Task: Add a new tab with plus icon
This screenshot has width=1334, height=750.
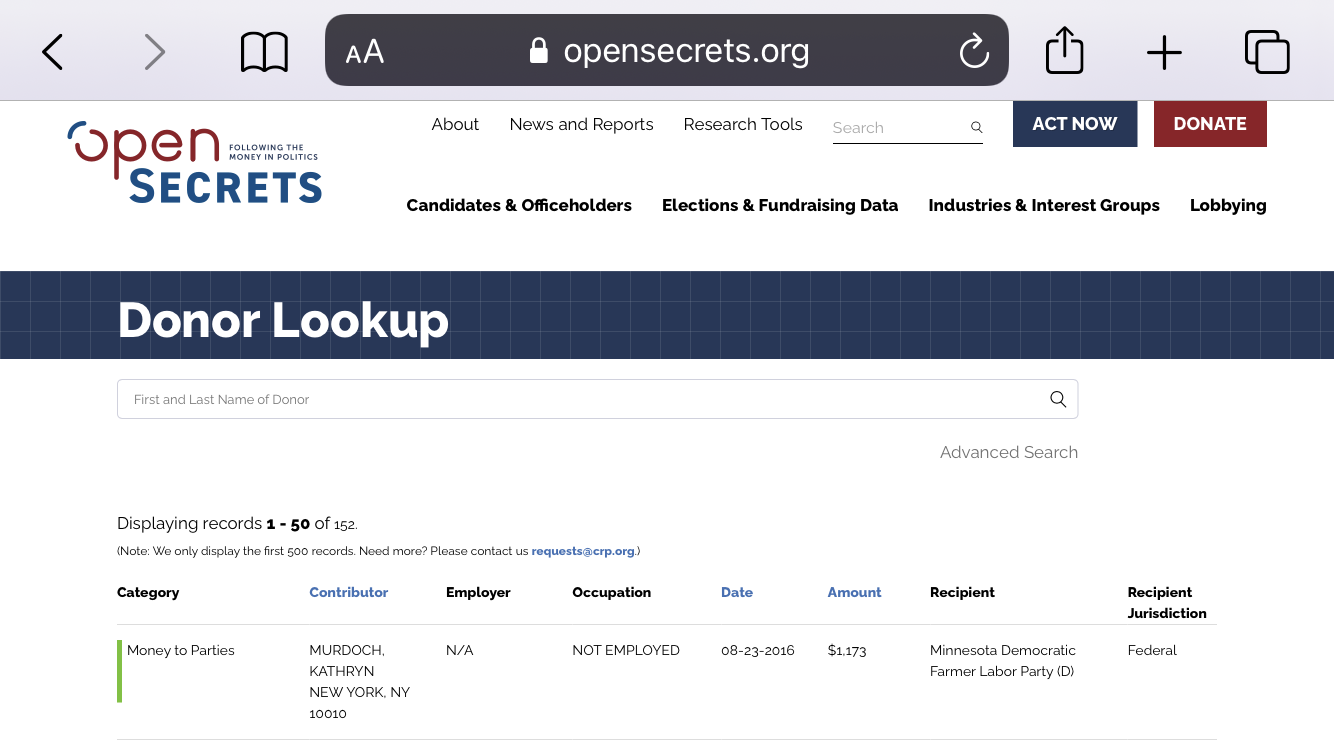Action: 1164,52
